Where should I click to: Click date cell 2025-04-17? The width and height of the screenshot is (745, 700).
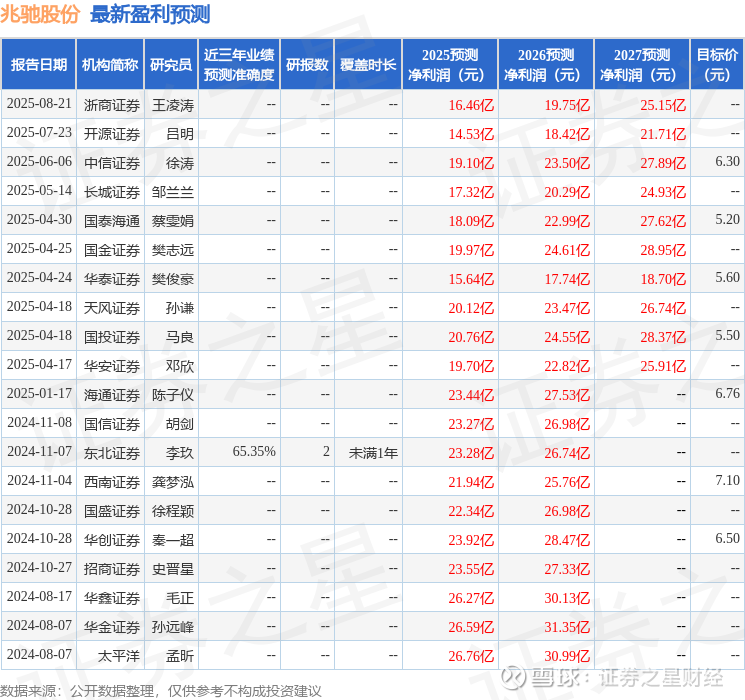39,364
